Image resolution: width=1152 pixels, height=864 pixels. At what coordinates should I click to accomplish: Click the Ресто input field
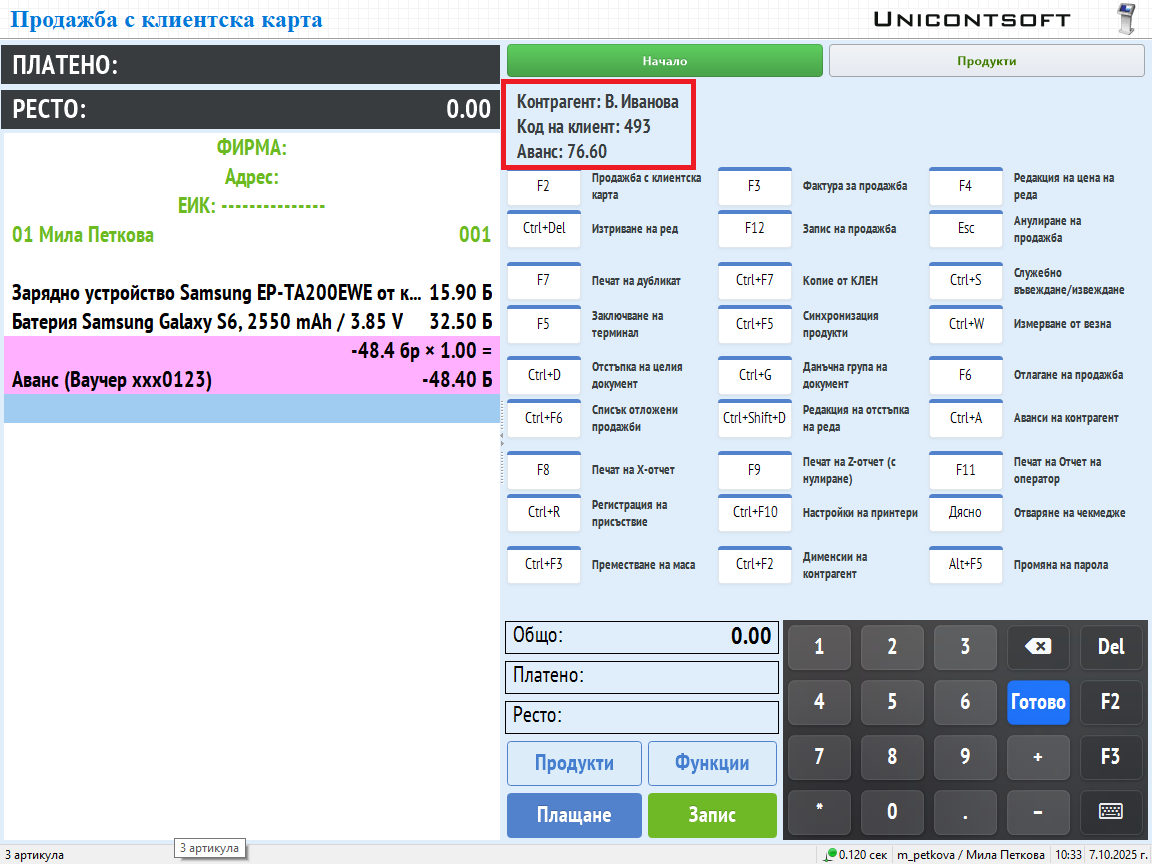pyautogui.click(x=641, y=717)
